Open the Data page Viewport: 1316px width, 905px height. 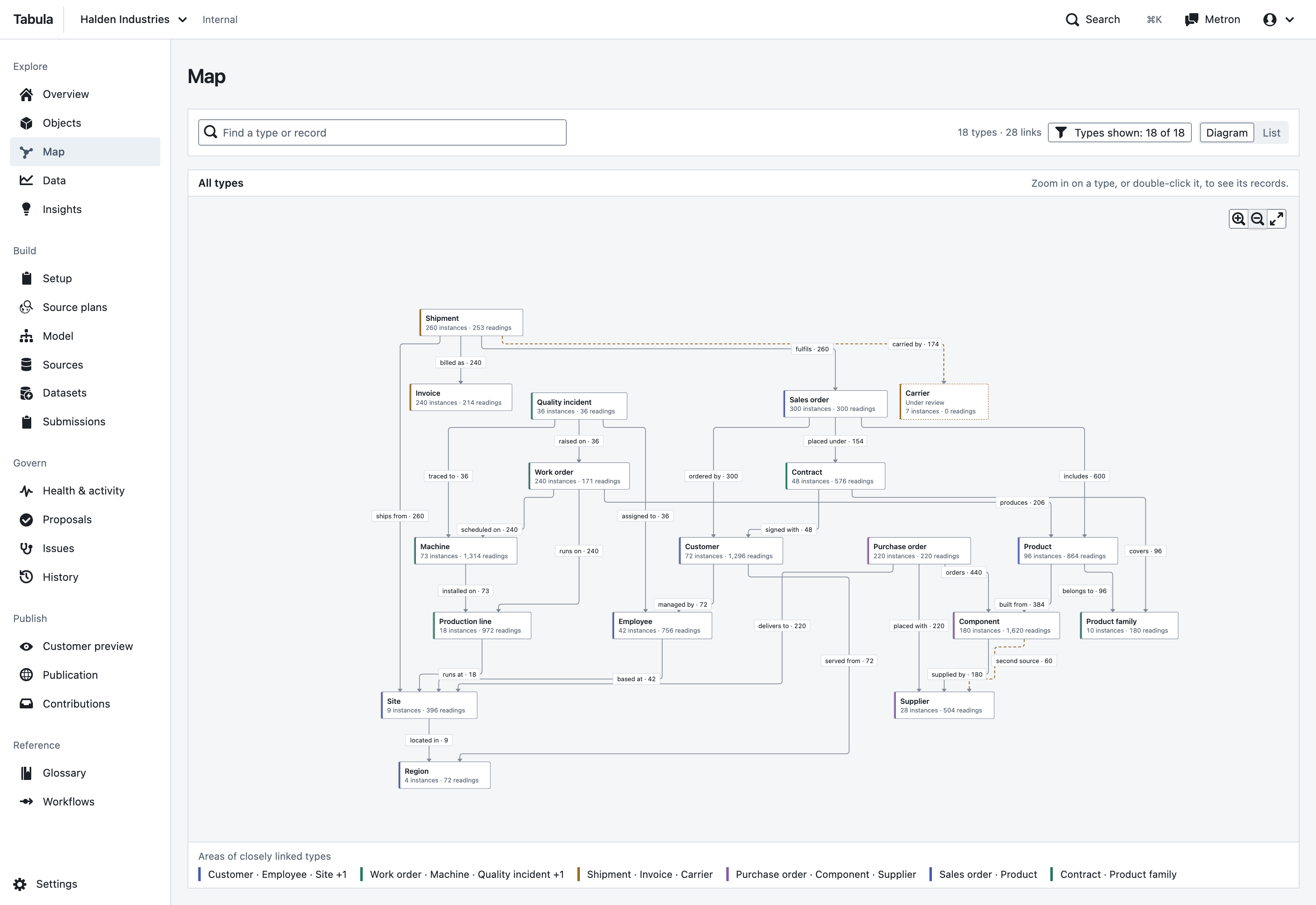tap(85, 180)
